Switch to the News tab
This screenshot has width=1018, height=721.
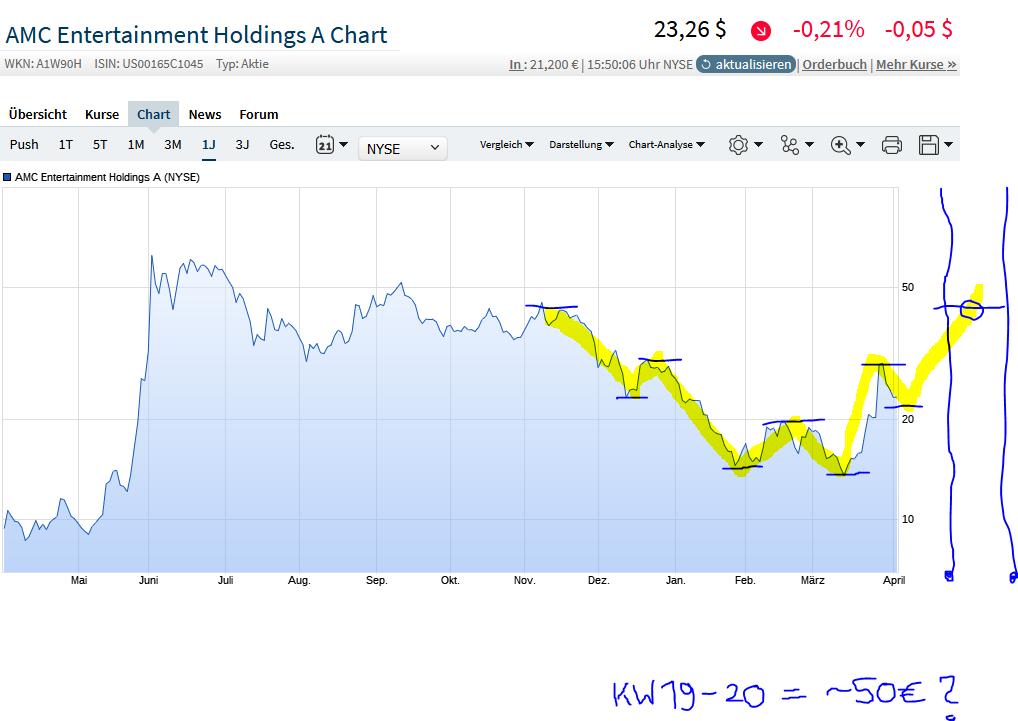click(204, 114)
